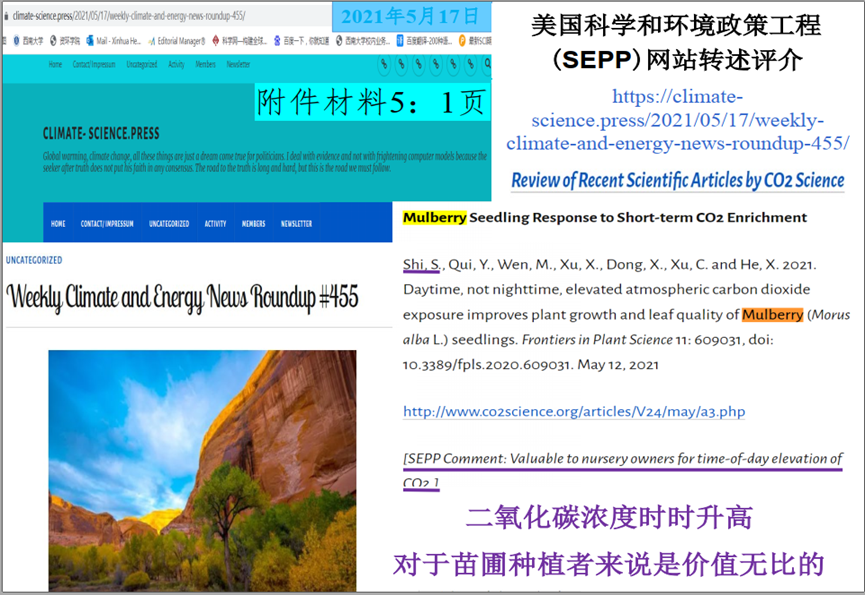Click the CLIMATE-SCIENCE.PRESS site title
The width and height of the screenshot is (865, 595).
[x=101, y=133]
